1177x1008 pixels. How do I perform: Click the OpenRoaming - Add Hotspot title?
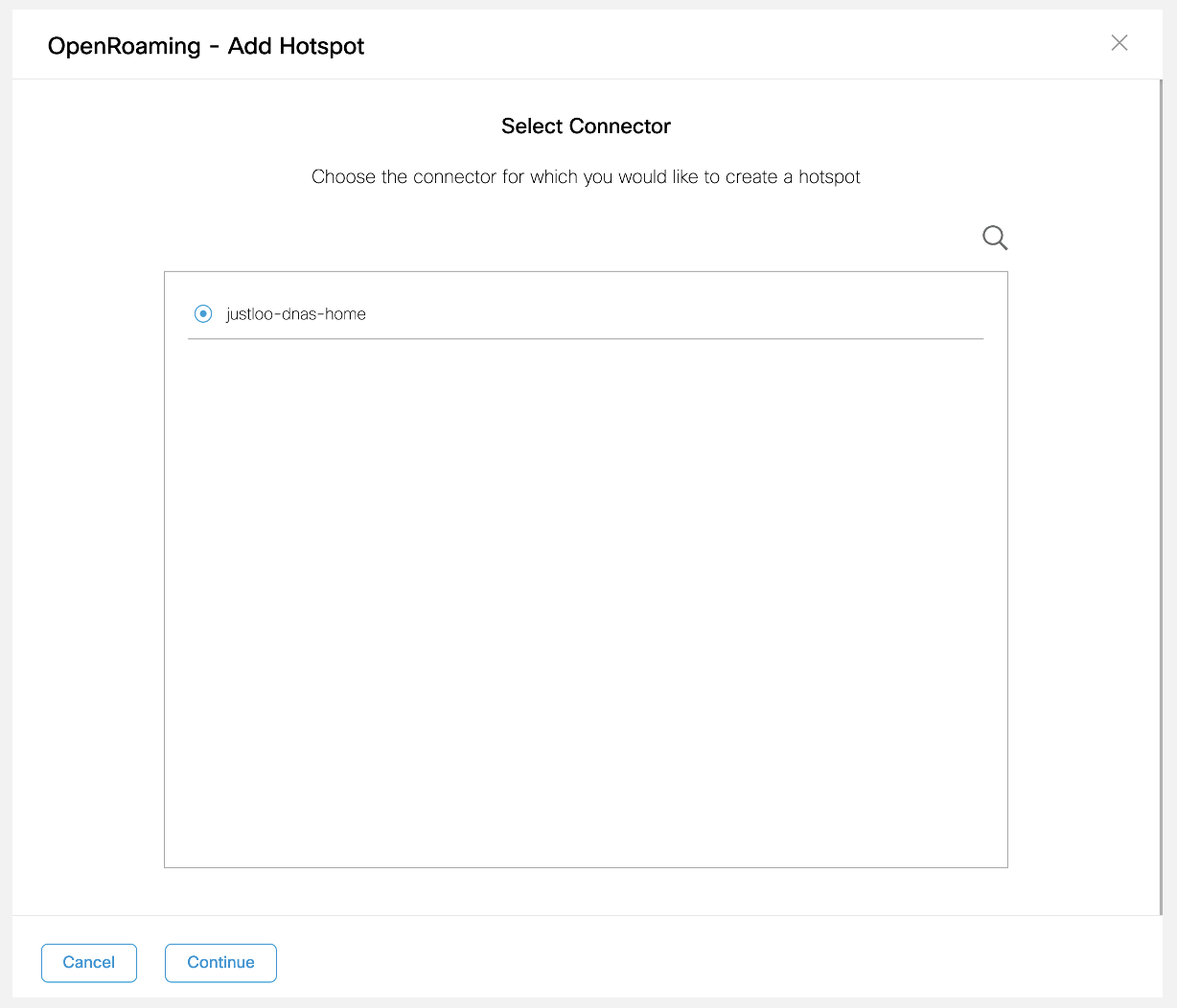tap(206, 46)
